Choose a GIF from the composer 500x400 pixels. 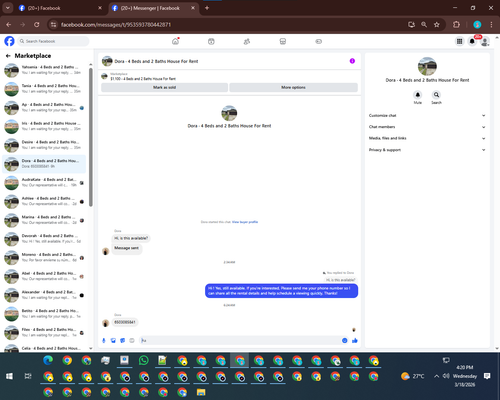point(132,340)
